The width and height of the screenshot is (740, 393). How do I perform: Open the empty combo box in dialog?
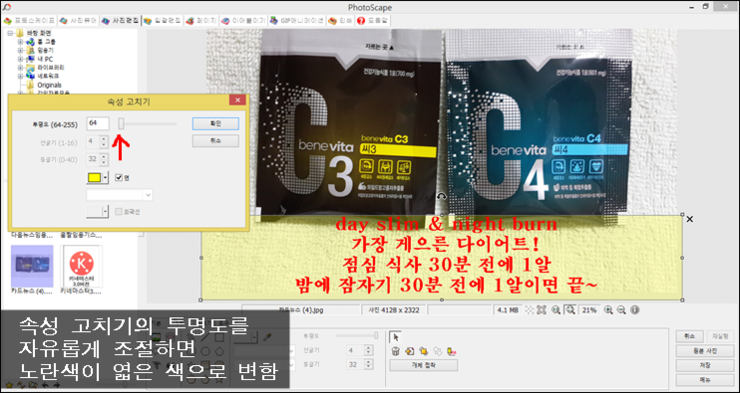119,195
